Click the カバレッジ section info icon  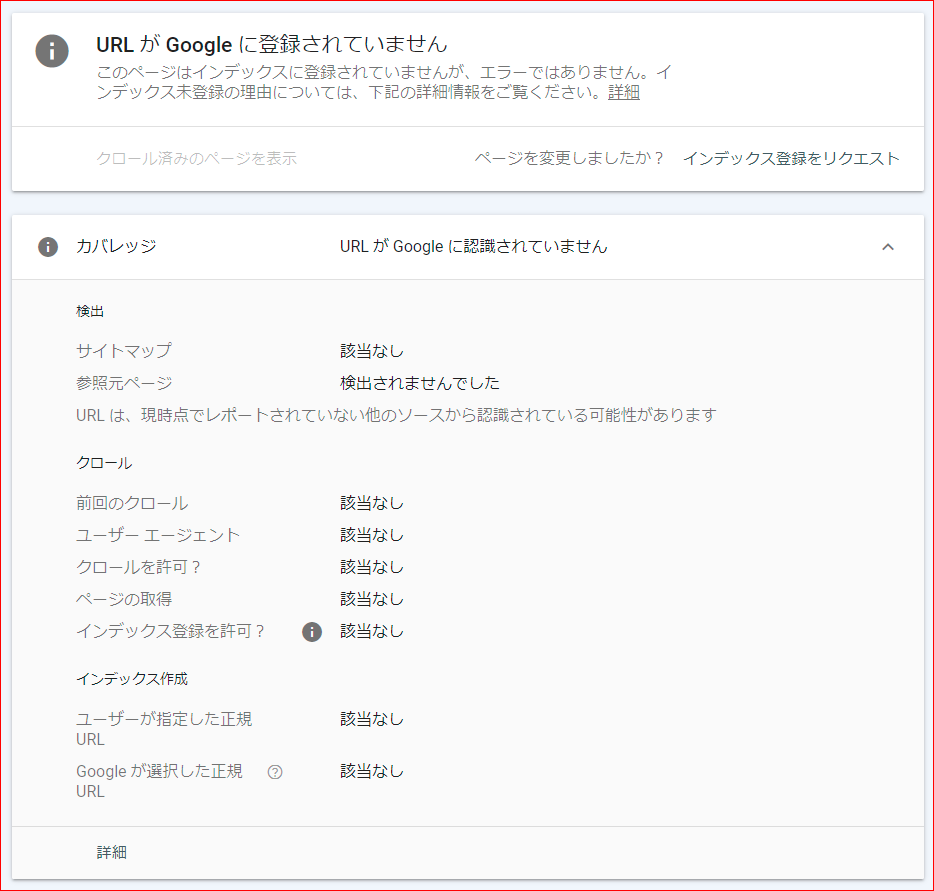tap(47, 246)
